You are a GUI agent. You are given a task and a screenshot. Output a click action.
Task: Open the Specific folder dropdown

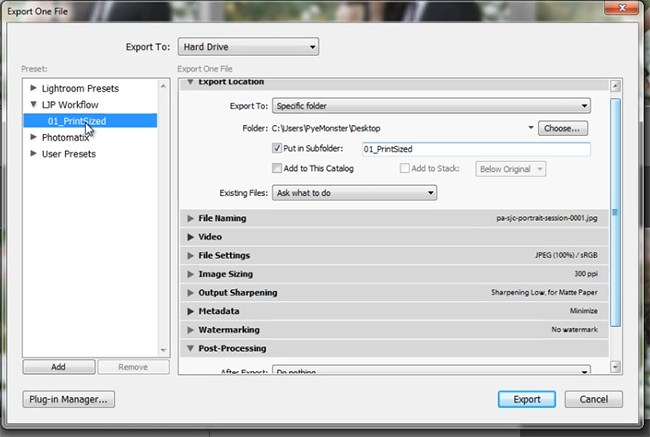pyautogui.click(x=431, y=106)
